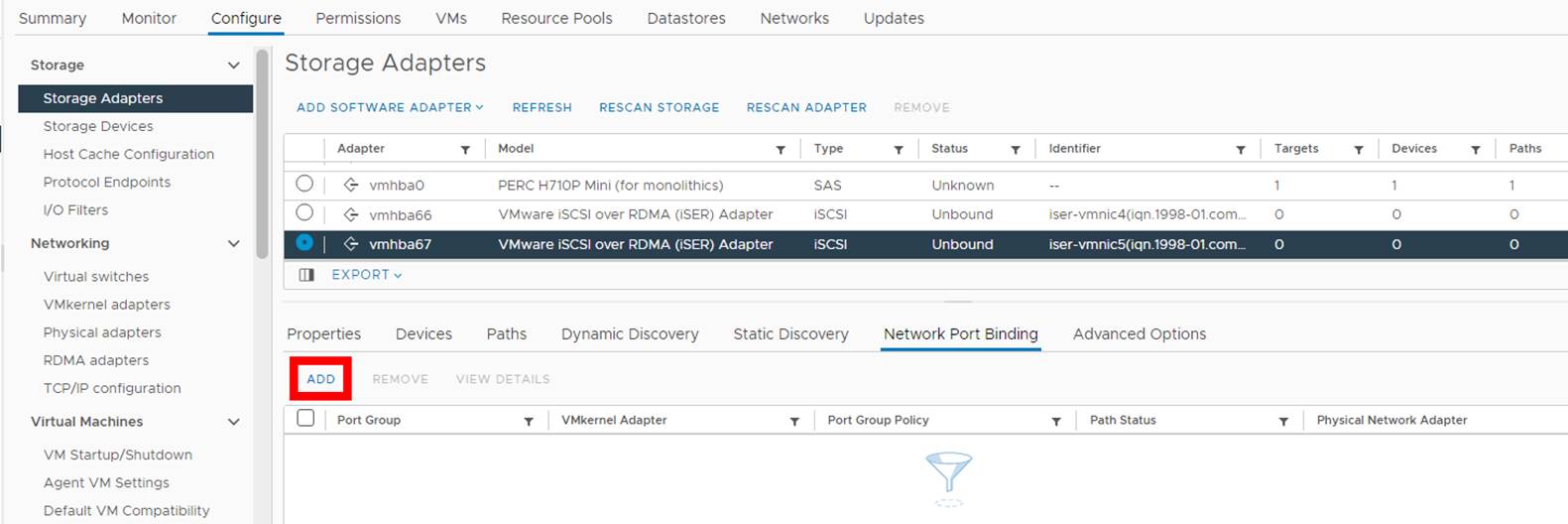Click the Rescan Storage link

point(659,107)
